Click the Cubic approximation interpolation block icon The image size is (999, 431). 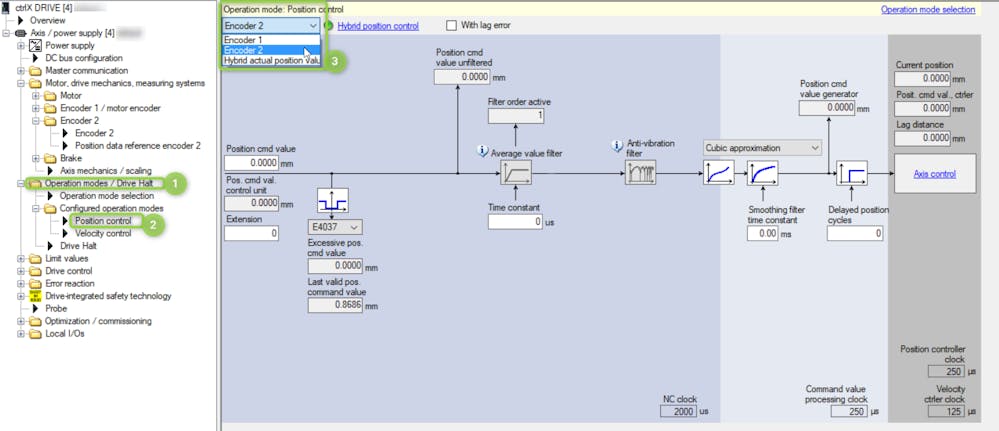[718, 173]
